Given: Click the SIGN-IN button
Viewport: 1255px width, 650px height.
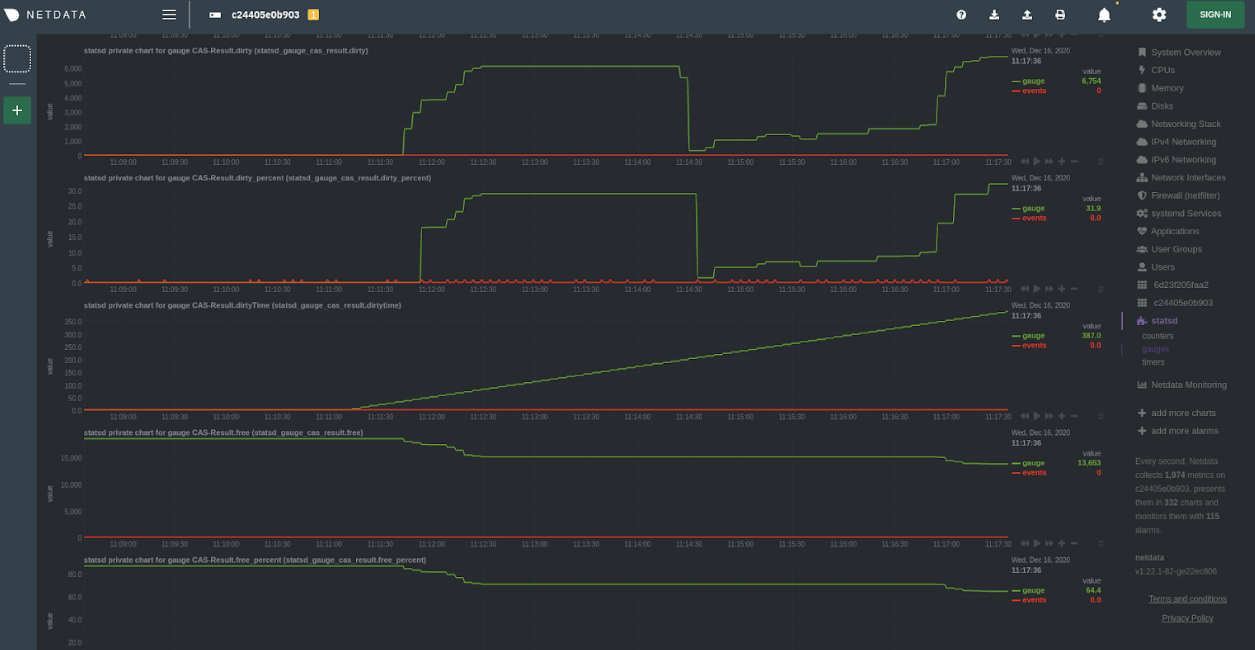Looking at the screenshot, I should pos(1215,15).
